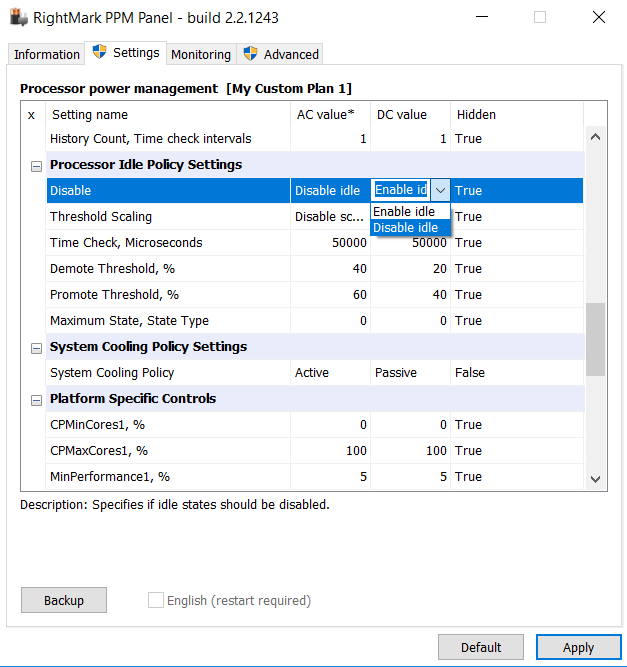Viewport: 627px width, 667px height.
Task: Click the 'Enable id' combo box field
Action: (401, 190)
